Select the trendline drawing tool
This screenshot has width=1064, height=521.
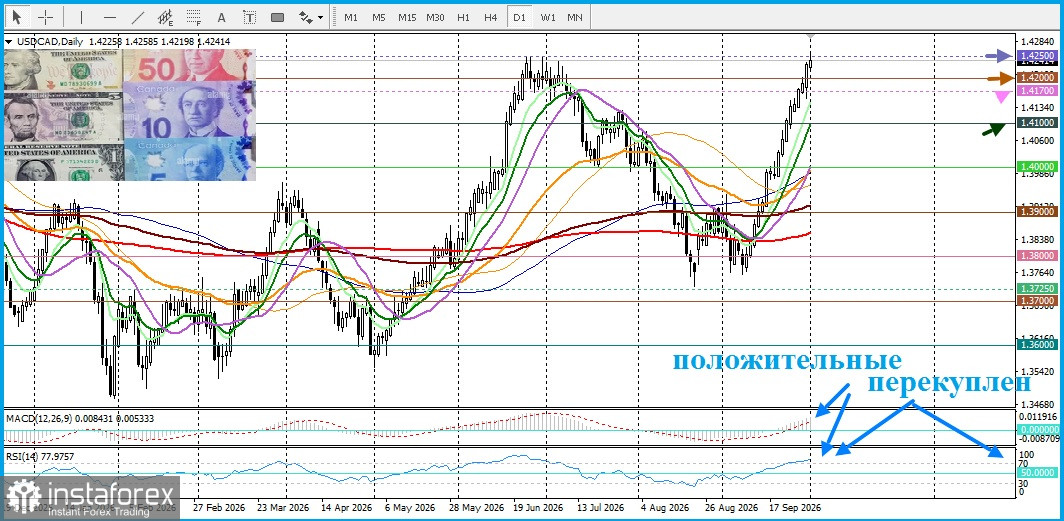[138, 17]
